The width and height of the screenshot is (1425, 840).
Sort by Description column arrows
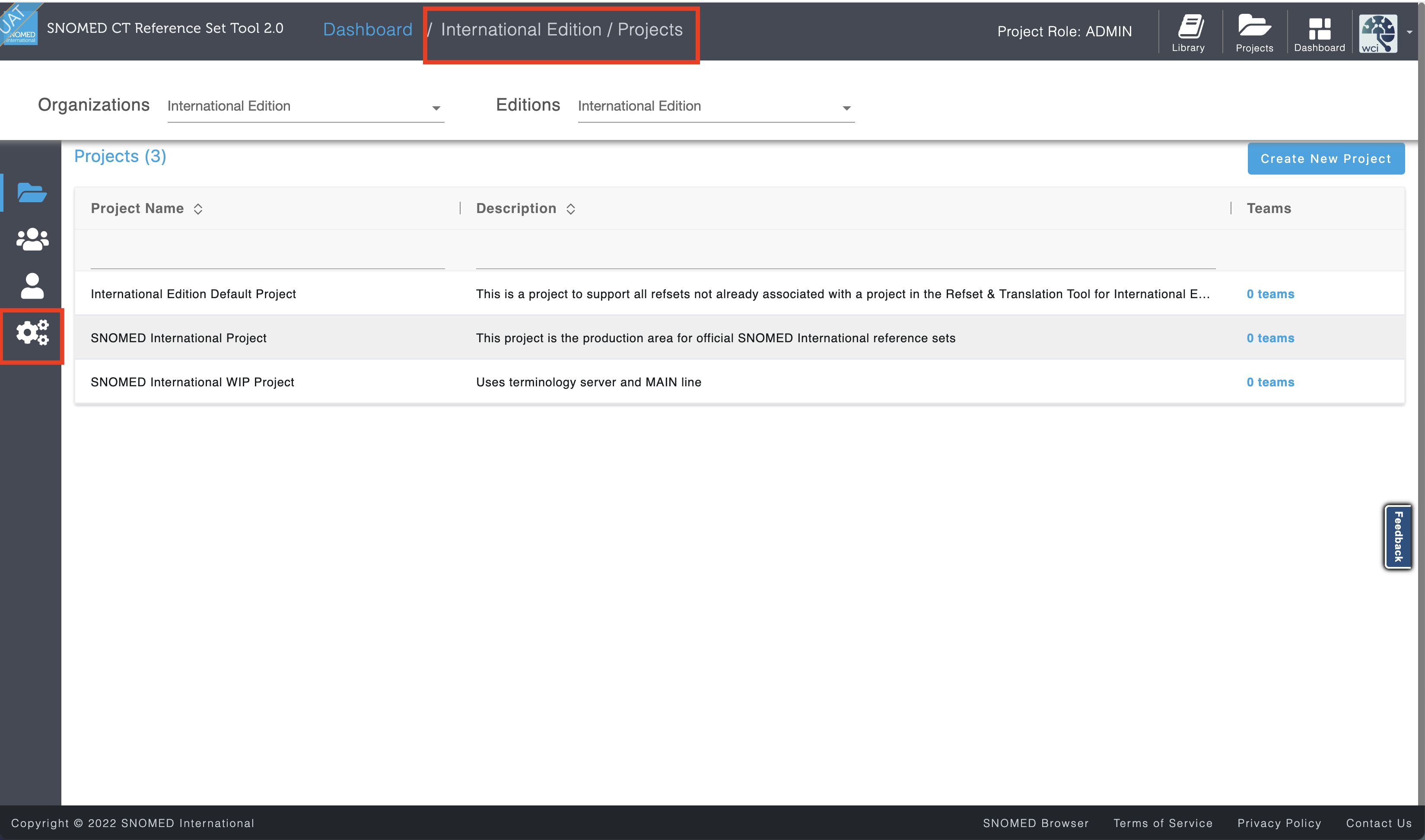(570, 209)
